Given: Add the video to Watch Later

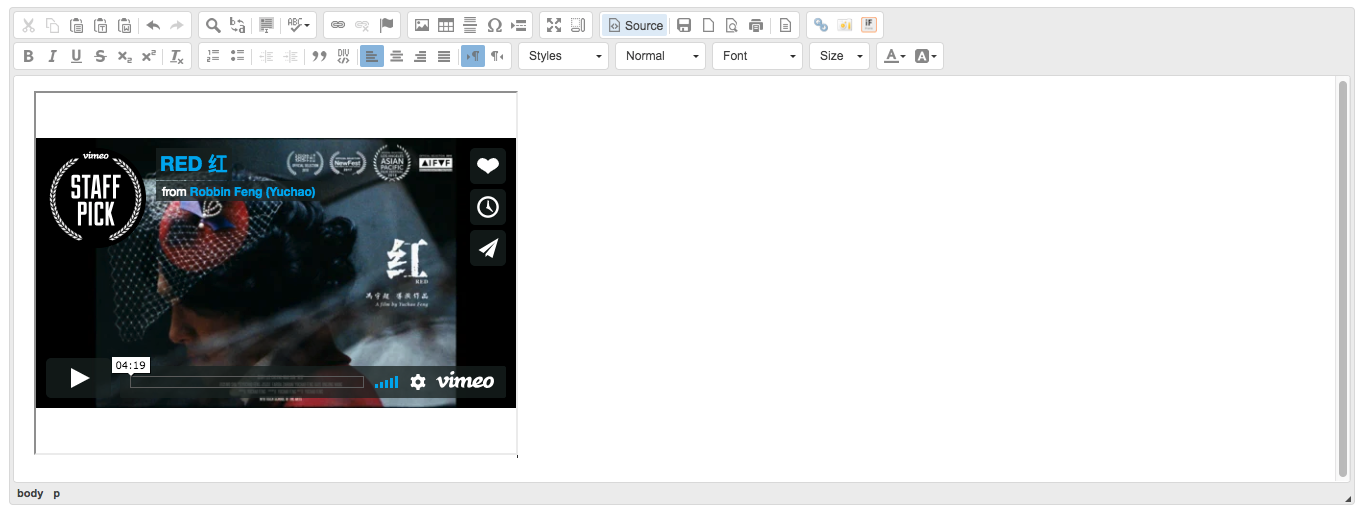Looking at the screenshot, I should (488, 207).
